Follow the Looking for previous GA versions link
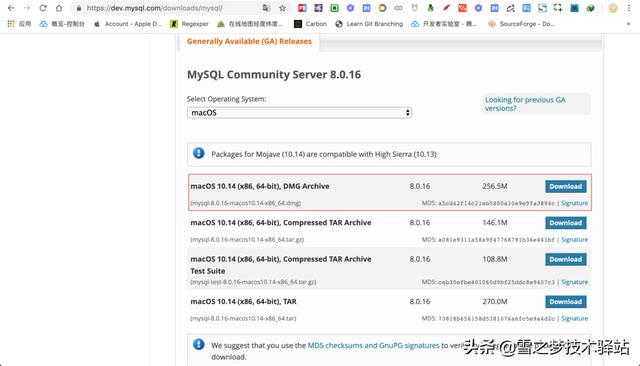Viewport: 640px width, 366px height. point(525,104)
